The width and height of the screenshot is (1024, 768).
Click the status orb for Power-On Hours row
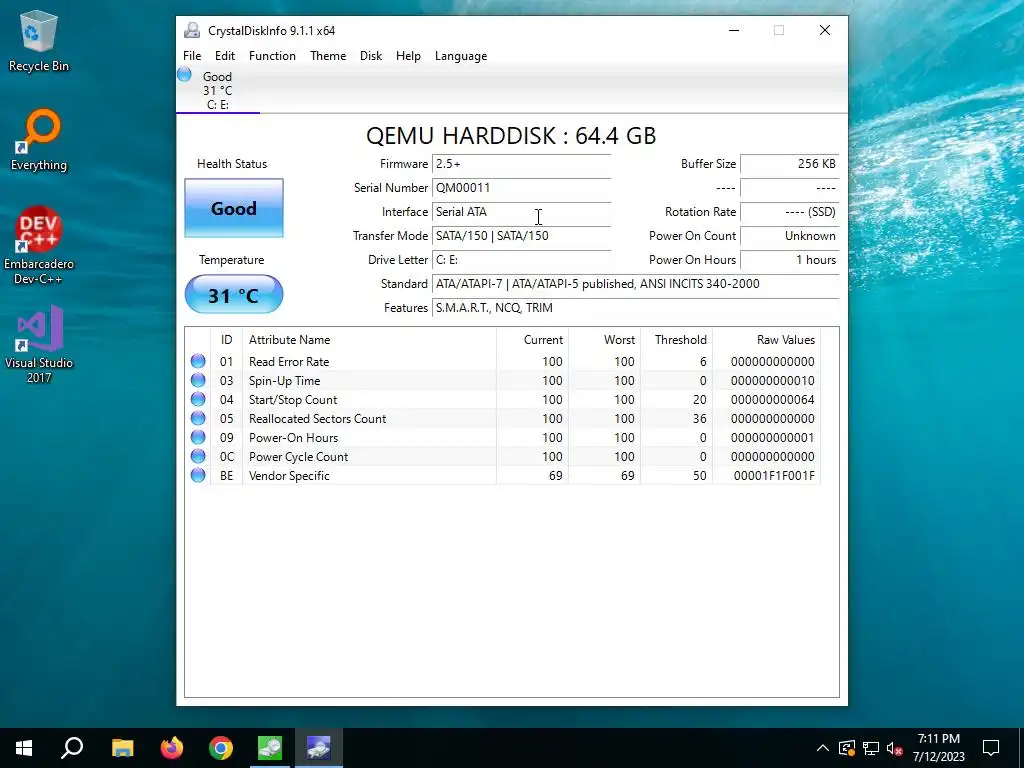[198, 437]
